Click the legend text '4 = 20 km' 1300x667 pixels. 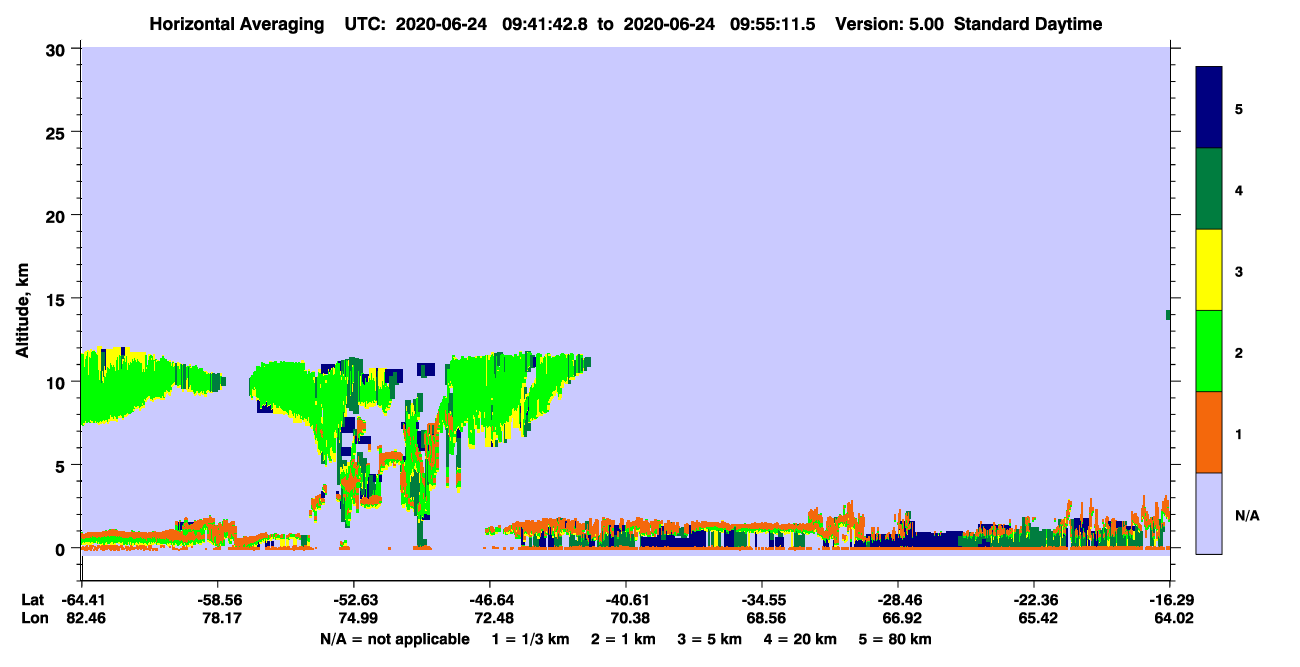point(802,639)
